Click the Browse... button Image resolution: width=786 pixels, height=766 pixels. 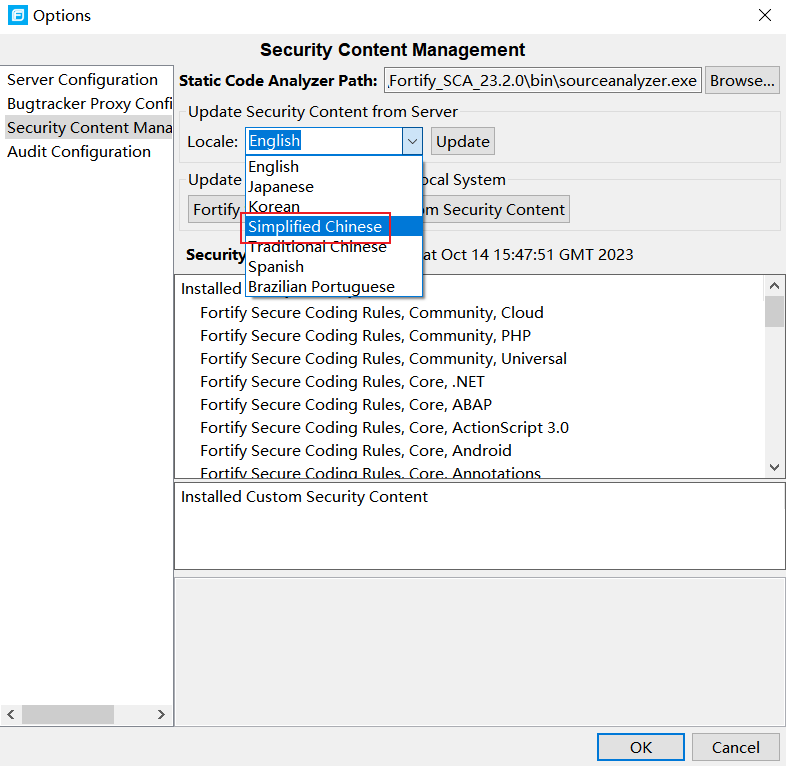pos(742,81)
